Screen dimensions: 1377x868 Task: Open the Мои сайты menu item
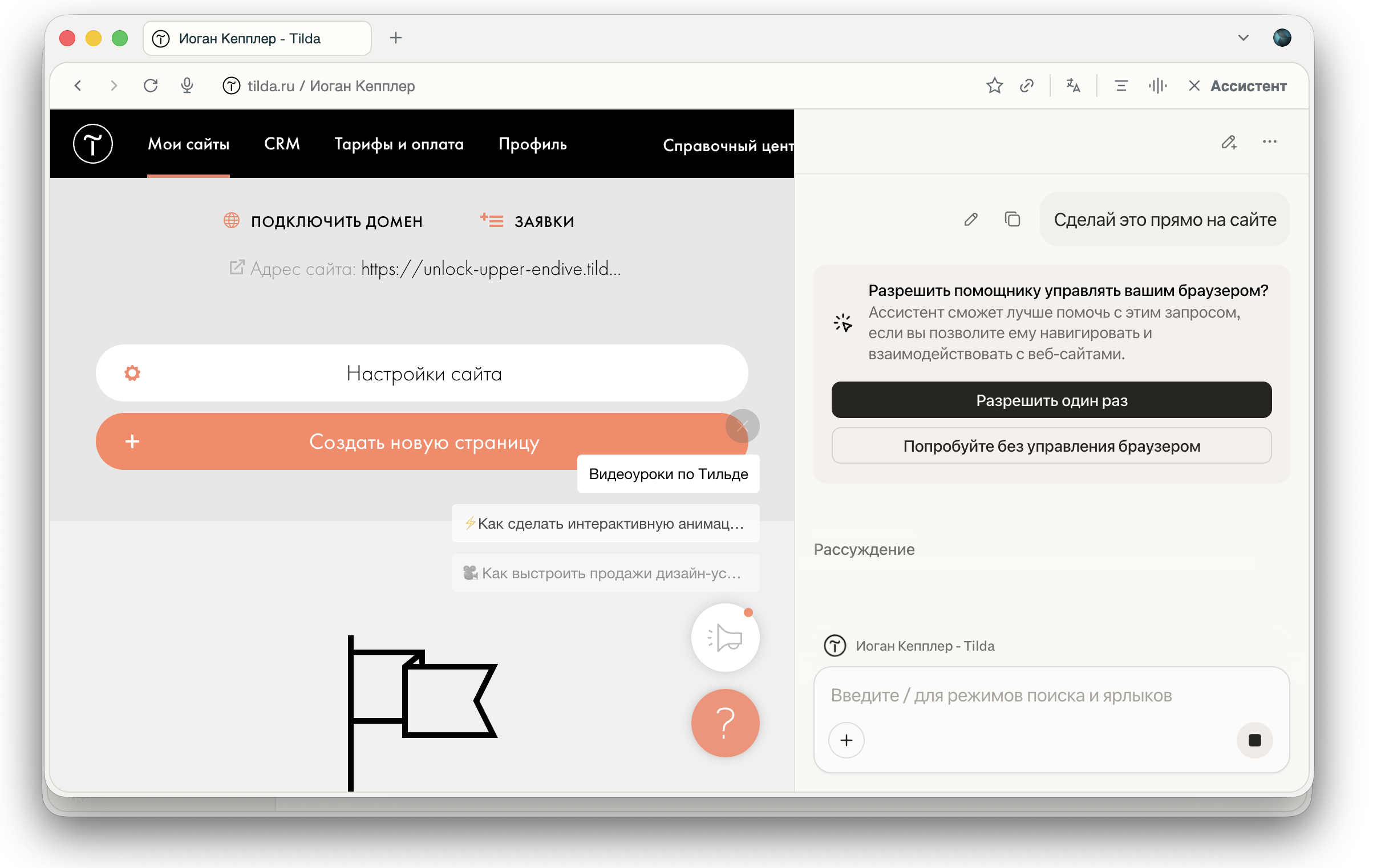coord(189,144)
